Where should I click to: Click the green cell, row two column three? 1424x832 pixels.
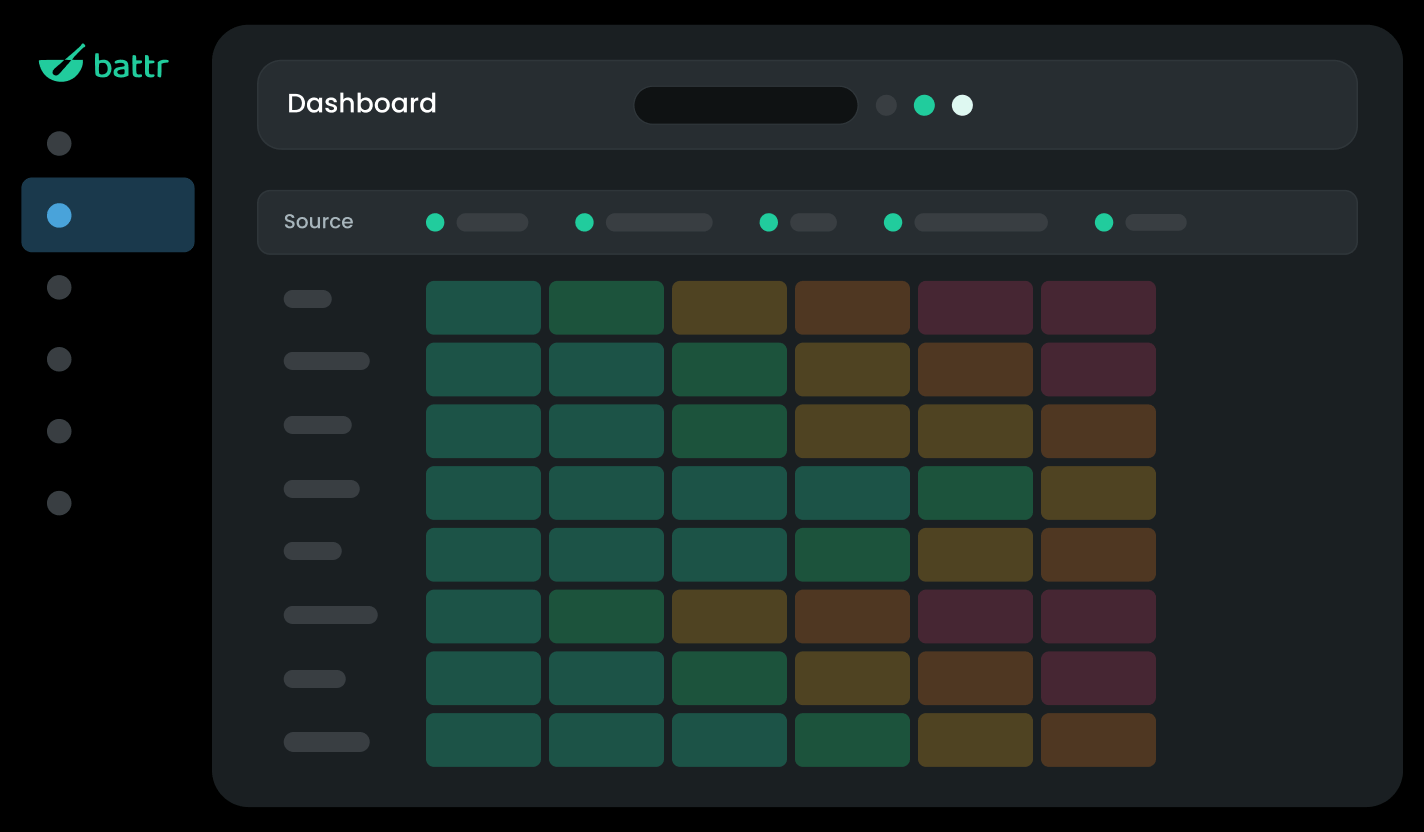coord(729,370)
